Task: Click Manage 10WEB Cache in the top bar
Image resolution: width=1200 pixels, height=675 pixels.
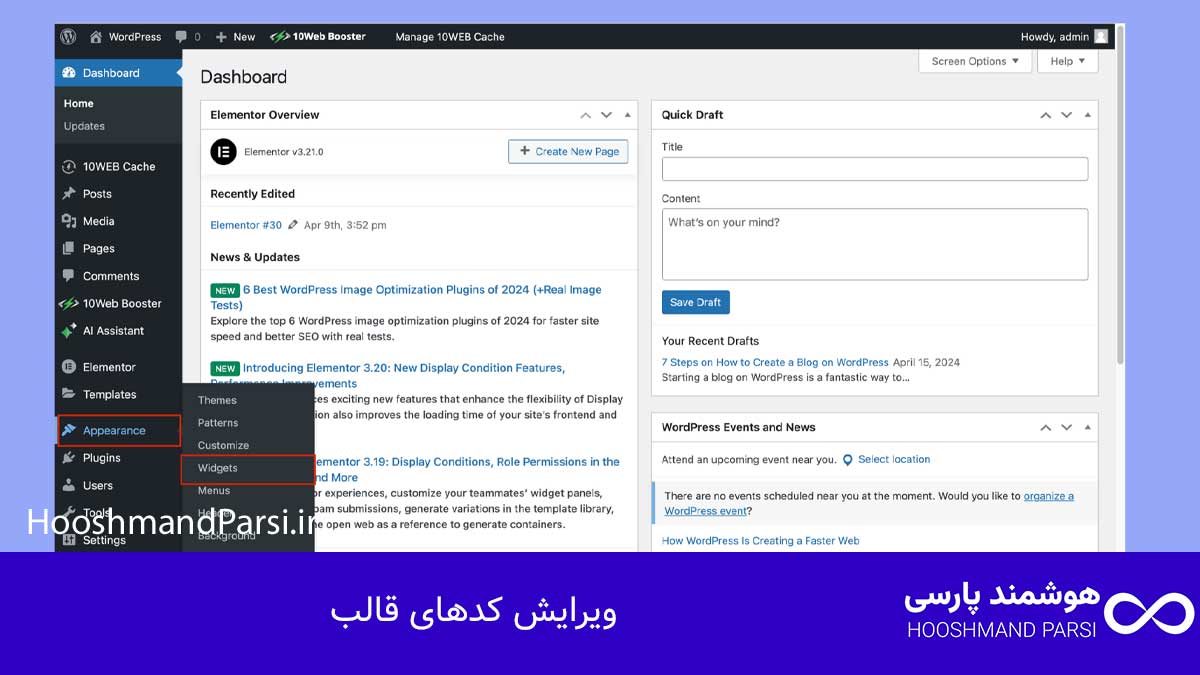Action: pos(450,37)
